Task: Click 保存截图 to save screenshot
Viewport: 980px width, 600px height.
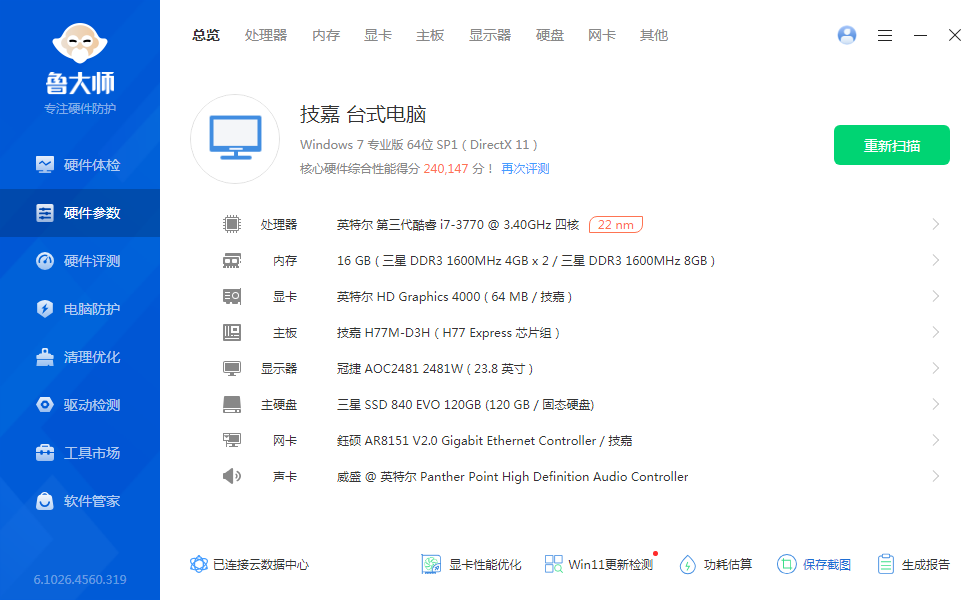Action: [814, 564]
